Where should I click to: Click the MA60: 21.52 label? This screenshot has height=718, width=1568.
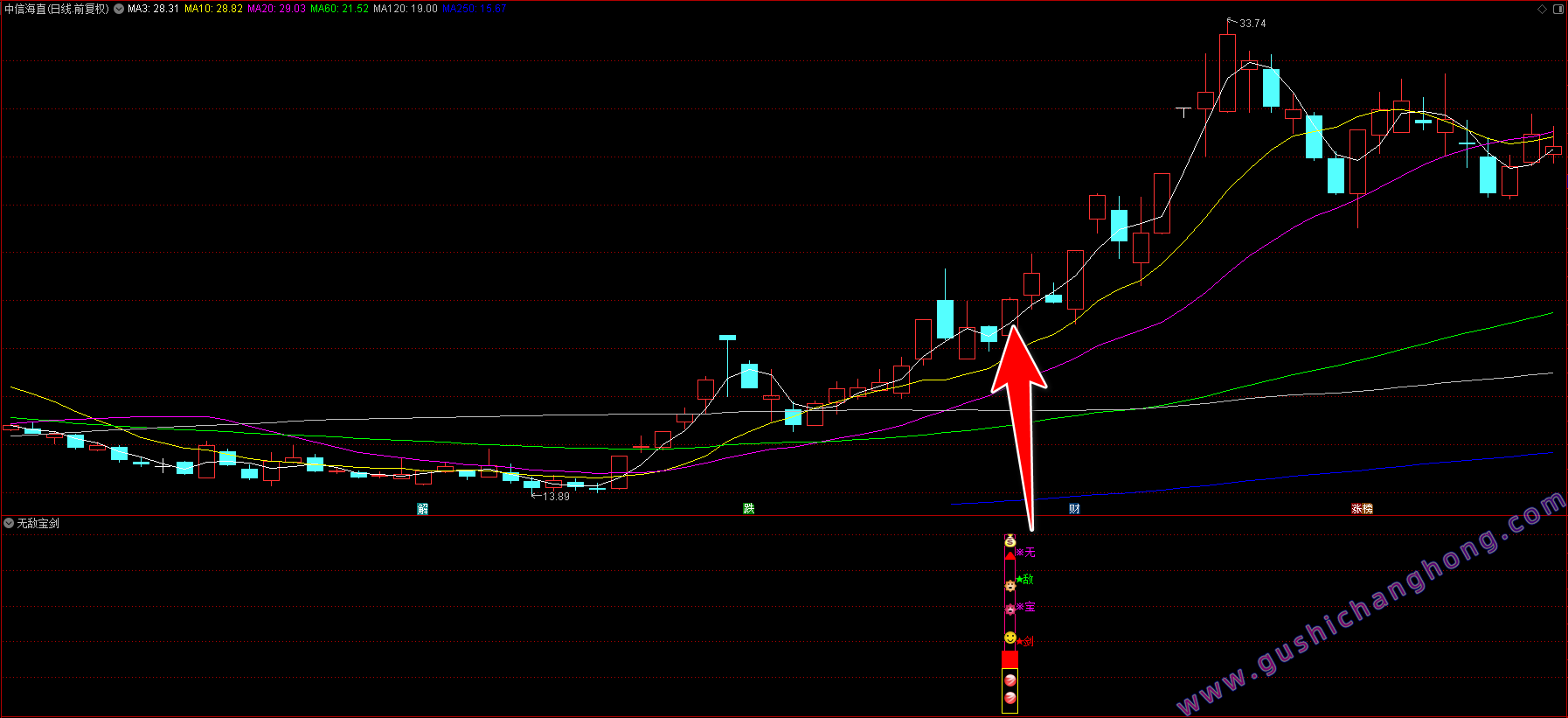[339, 9]
